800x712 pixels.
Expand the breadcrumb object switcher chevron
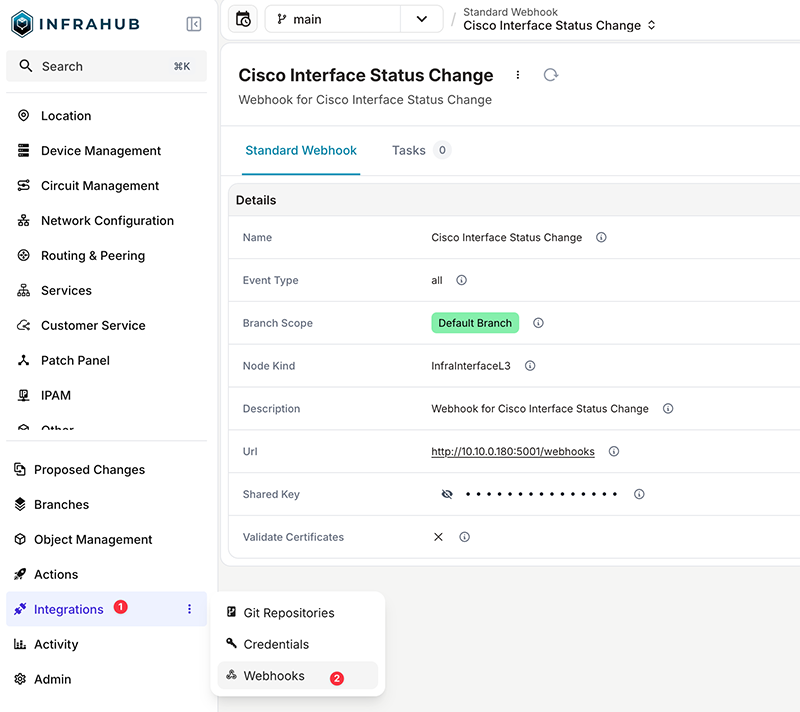tap(650, 25)
